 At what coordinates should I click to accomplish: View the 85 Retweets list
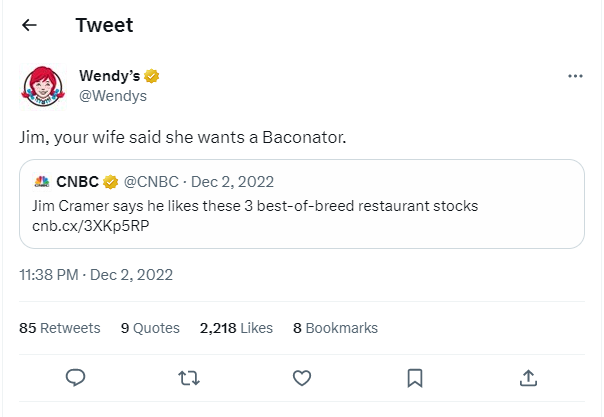pos(59,328)
